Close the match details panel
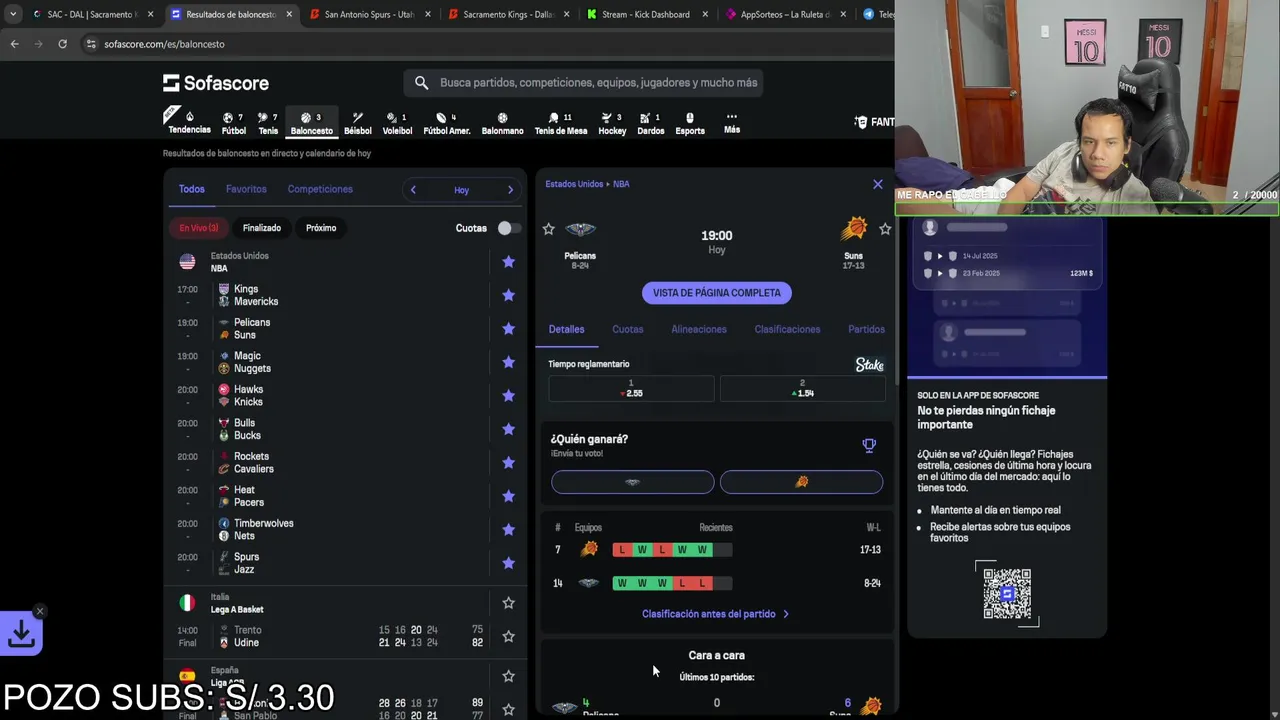Viewport: 1280px width, 720px height. 878,184
